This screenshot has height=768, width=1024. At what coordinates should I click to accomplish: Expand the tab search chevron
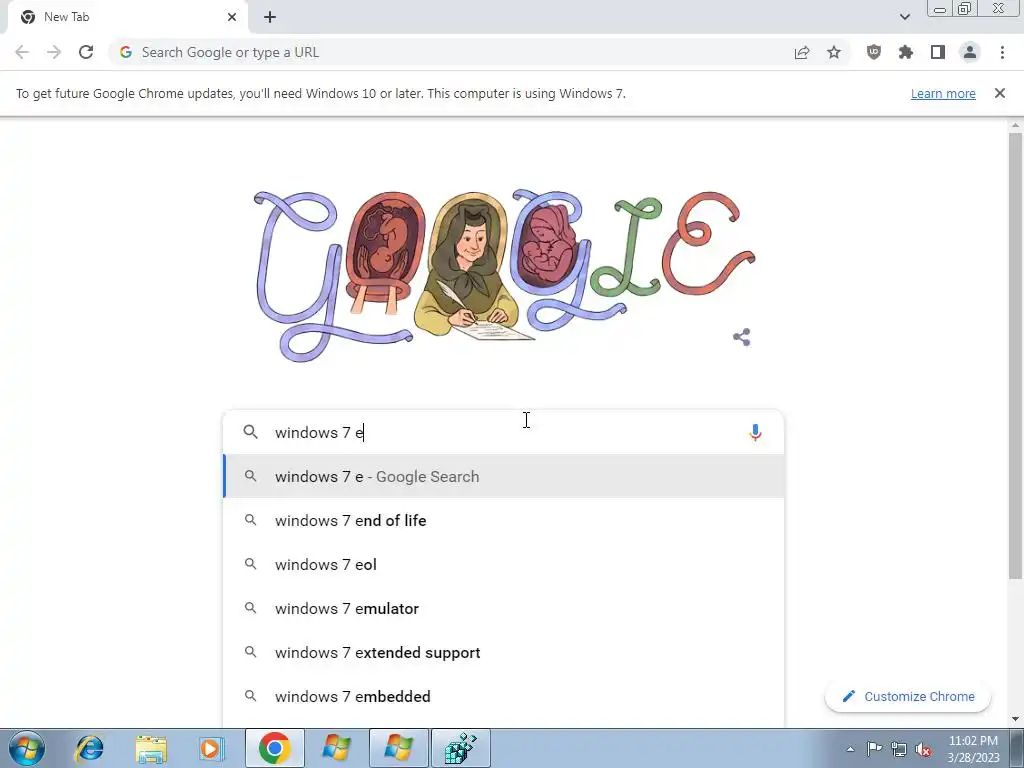pyautogui.click(x=904, y=17)
